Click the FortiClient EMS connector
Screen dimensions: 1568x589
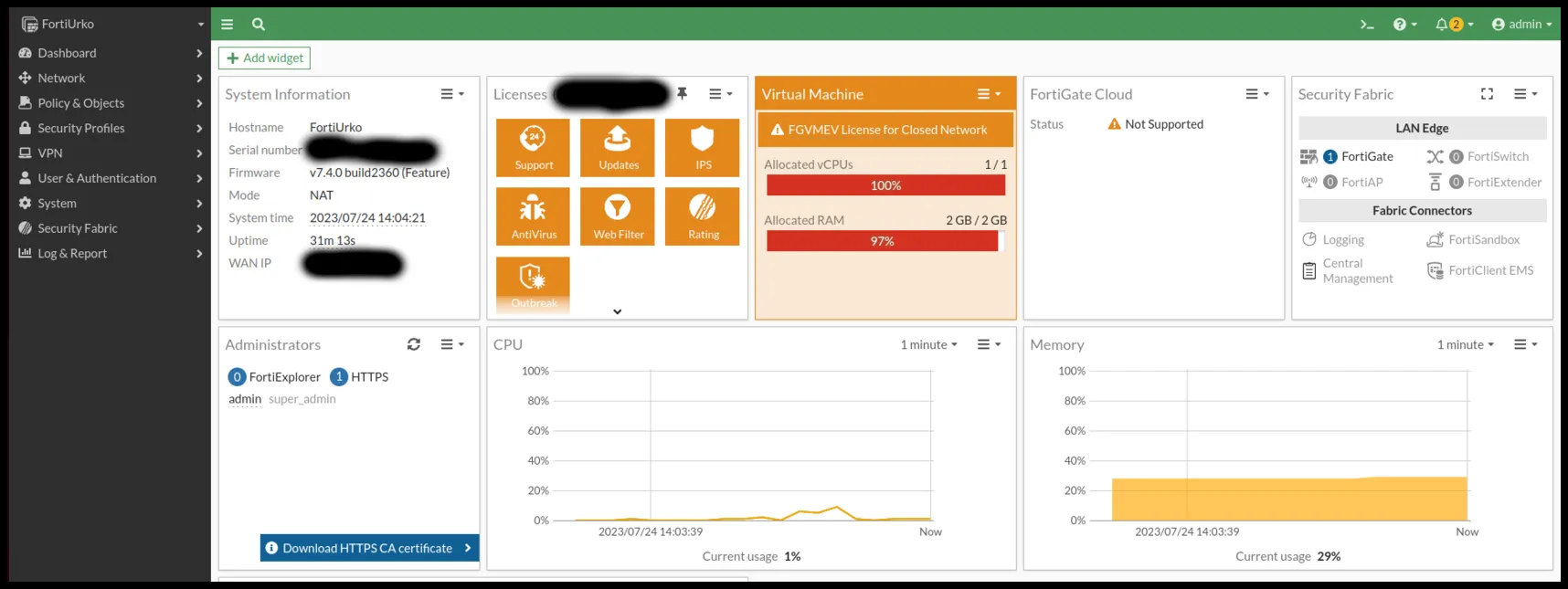1480,270
